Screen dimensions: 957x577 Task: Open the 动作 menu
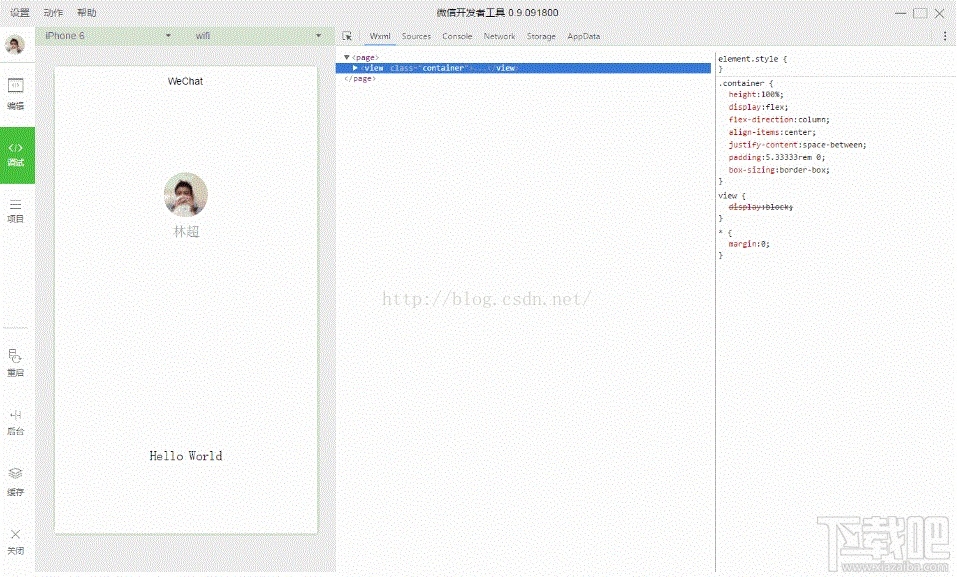[53, 13]
